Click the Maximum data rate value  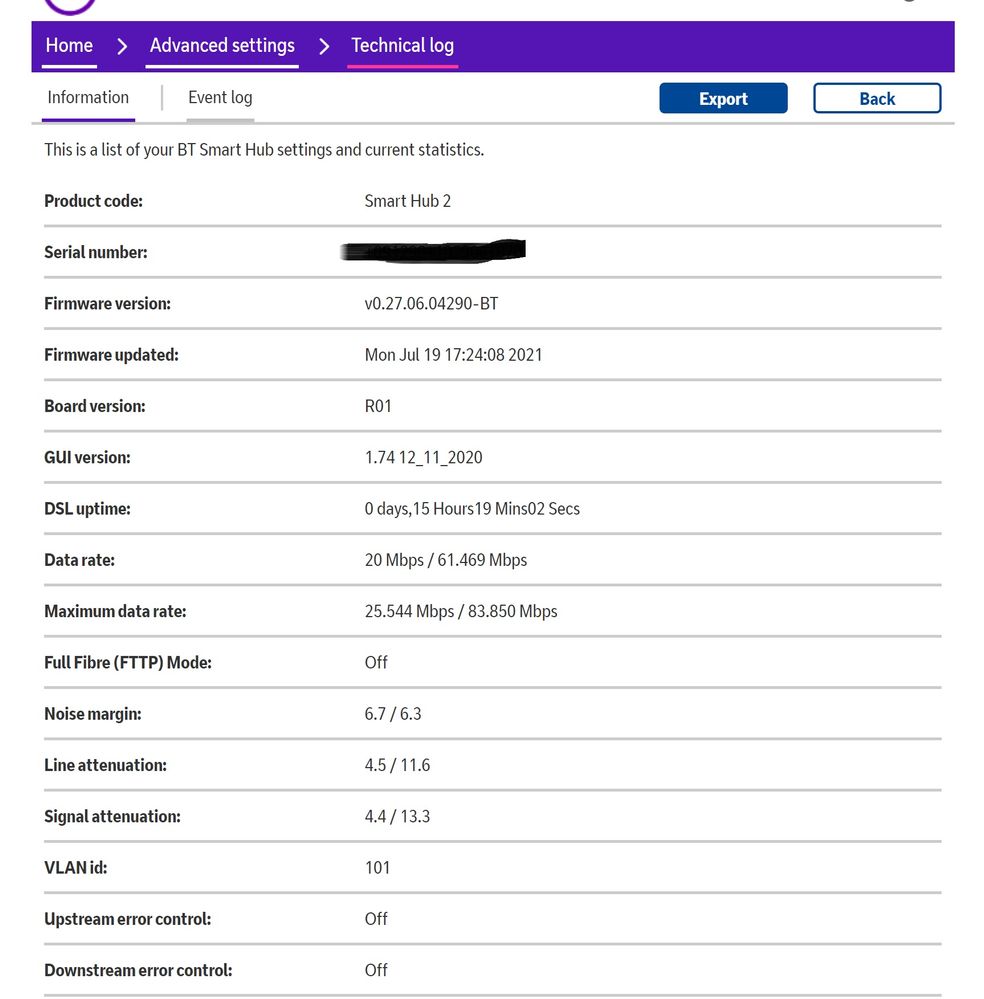pos(461,611)
